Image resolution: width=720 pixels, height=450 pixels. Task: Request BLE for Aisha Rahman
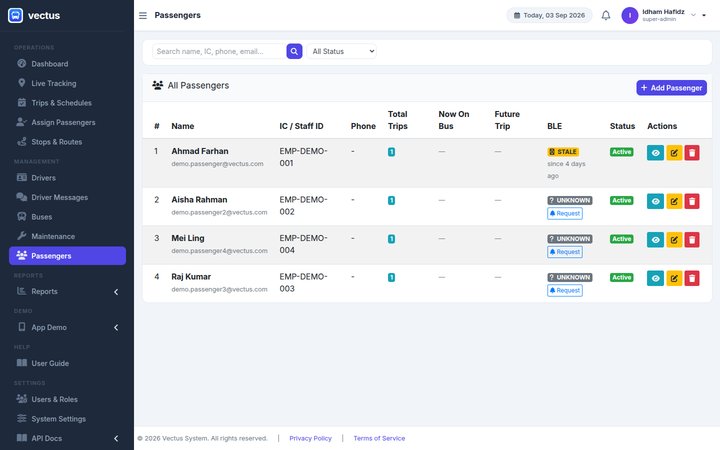565,214
